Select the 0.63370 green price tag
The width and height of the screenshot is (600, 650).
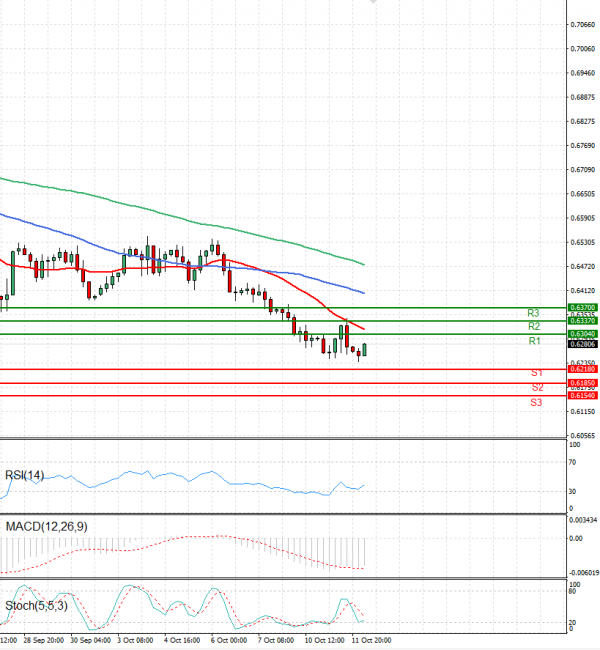pos(583,321)
